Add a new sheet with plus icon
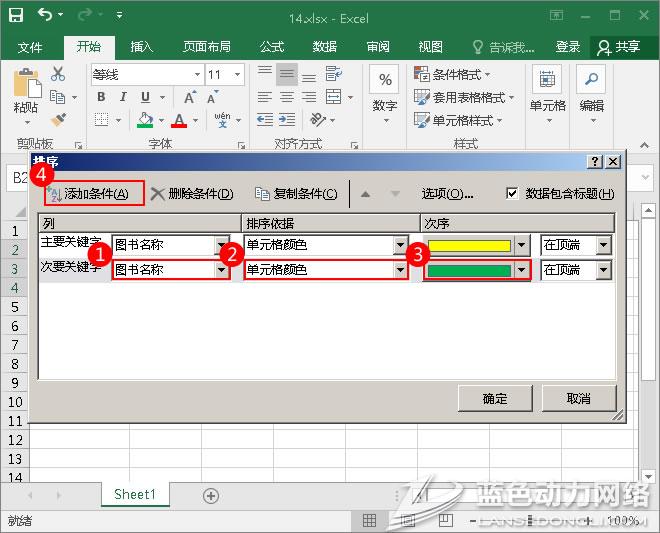 211,496
